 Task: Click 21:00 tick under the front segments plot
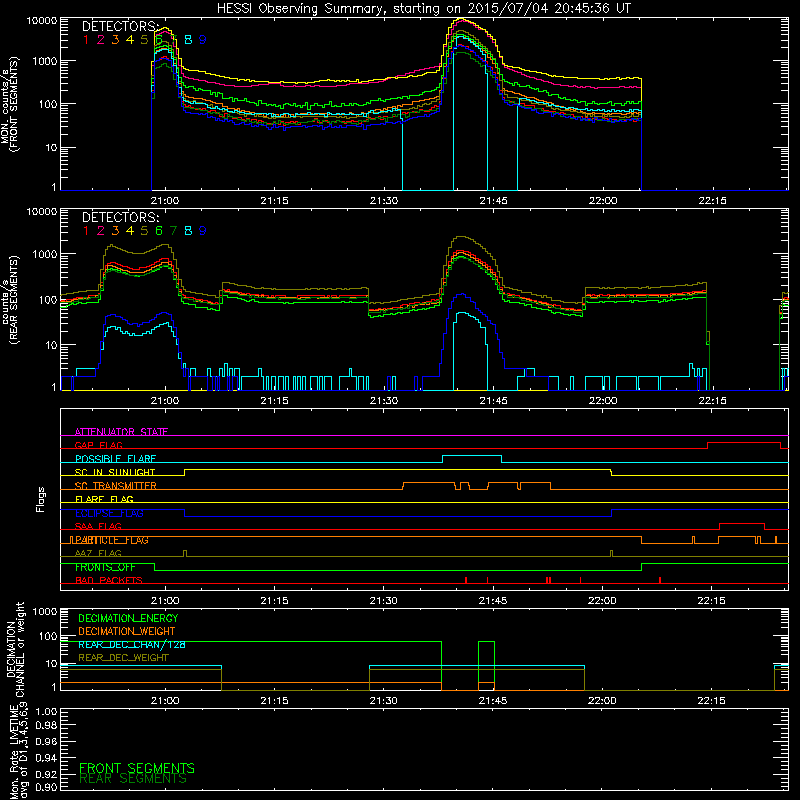165,201
